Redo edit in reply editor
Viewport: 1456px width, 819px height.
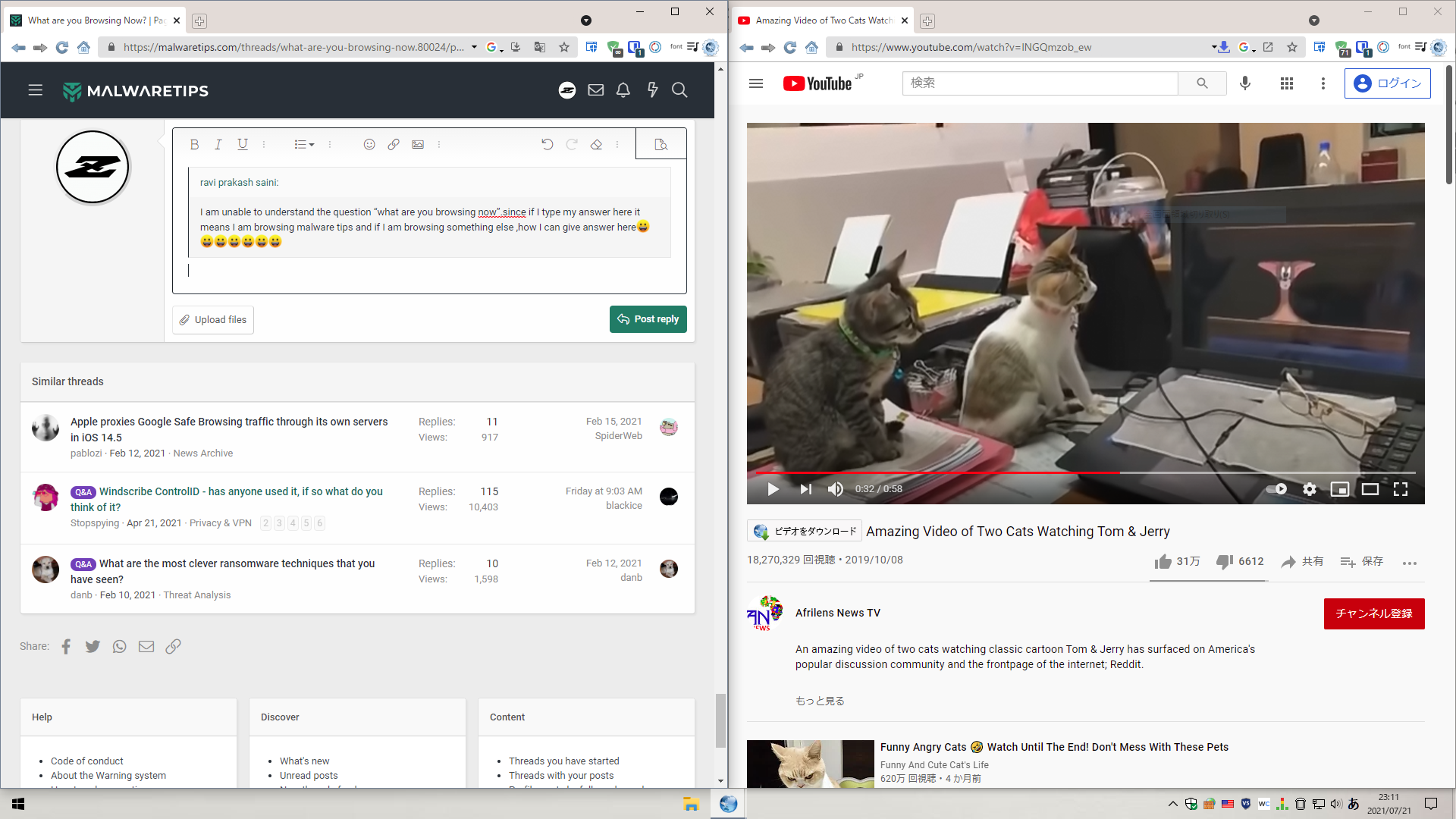point(572,144)
